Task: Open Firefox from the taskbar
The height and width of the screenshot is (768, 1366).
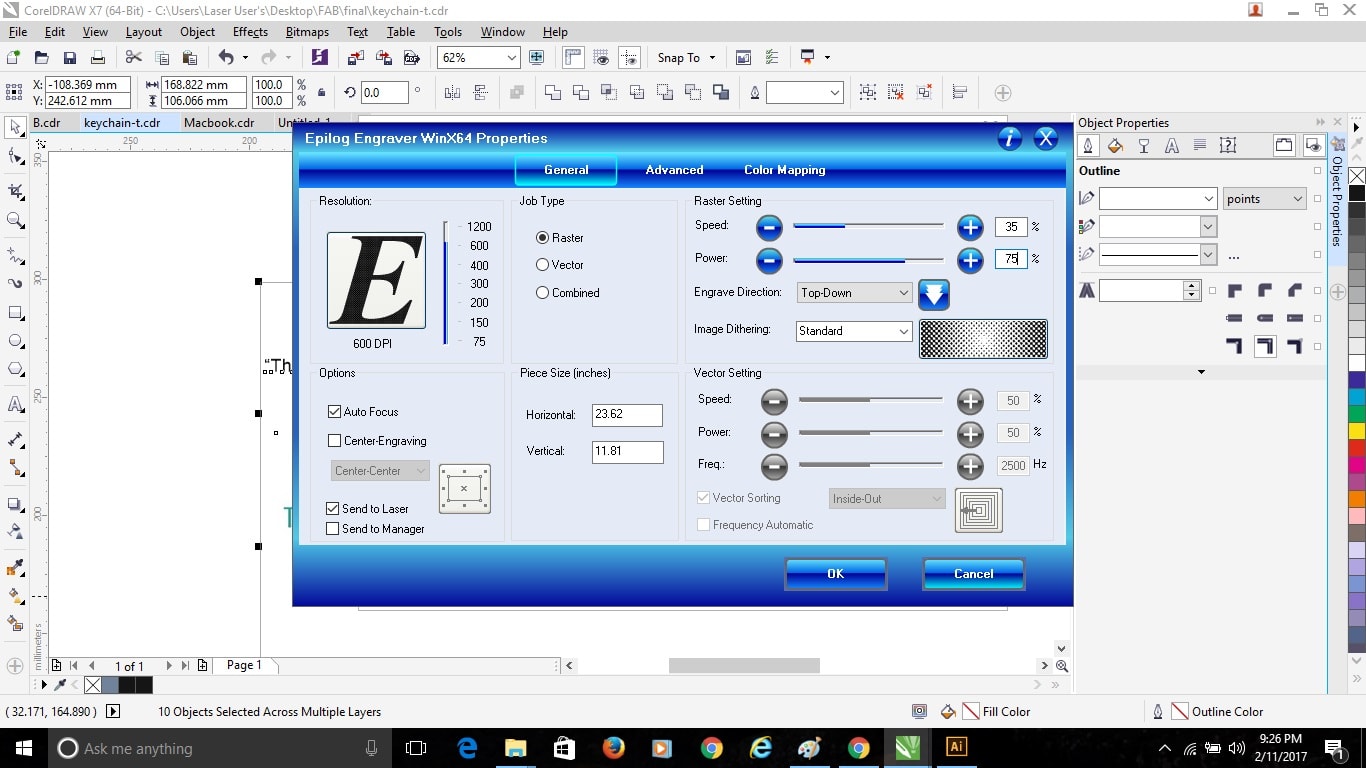Action: (x=613, y=747)
